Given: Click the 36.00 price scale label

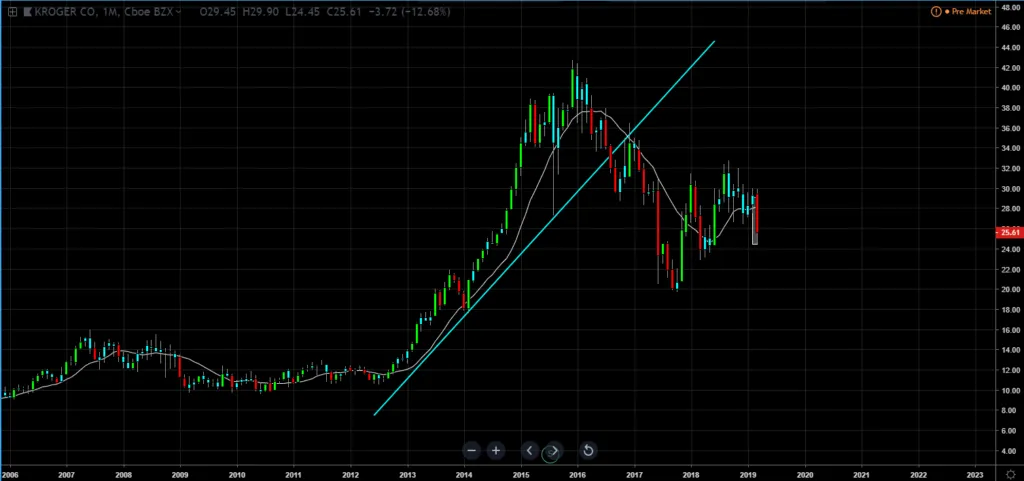Looking at the screenshot, I should click(x=1010, y=128).
